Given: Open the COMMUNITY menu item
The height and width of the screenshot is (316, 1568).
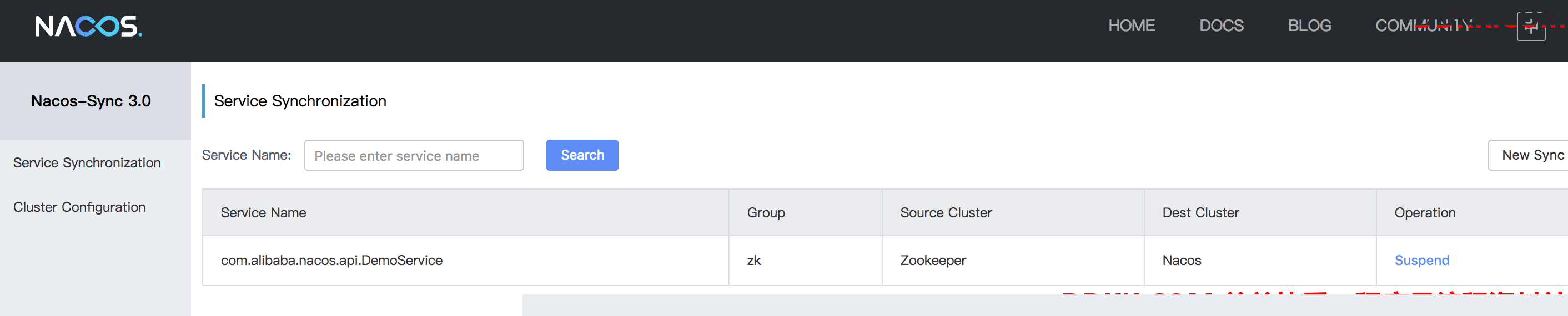Looking at the screenshot, I should (x=1423, y=26).
